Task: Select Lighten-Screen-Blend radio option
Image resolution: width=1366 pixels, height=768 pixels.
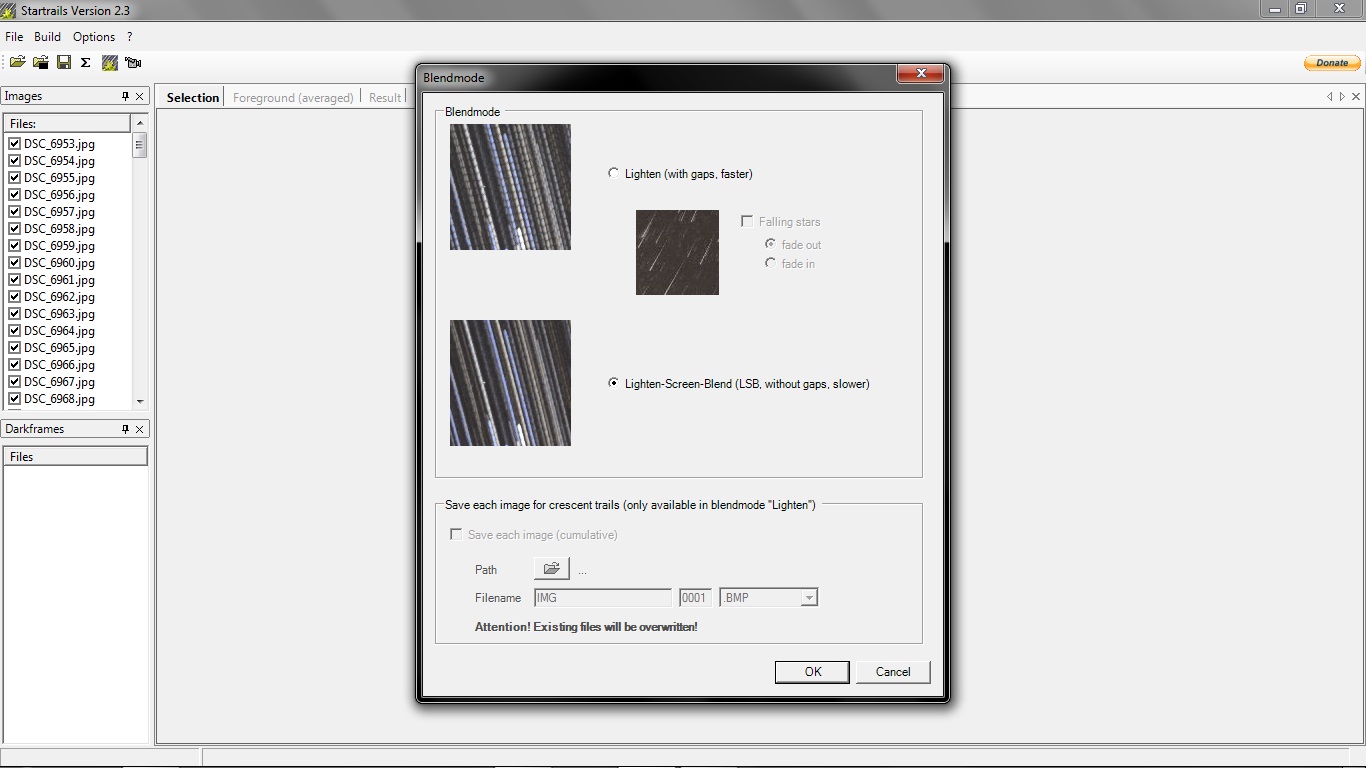Action: (614, 383)
